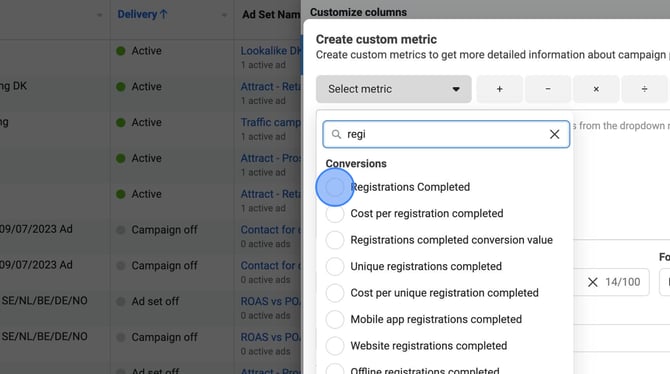Image resolution: width=670 pixels, height=374 pixels.
Task: Click the Create custom metric heading
Action: [376, 39]
